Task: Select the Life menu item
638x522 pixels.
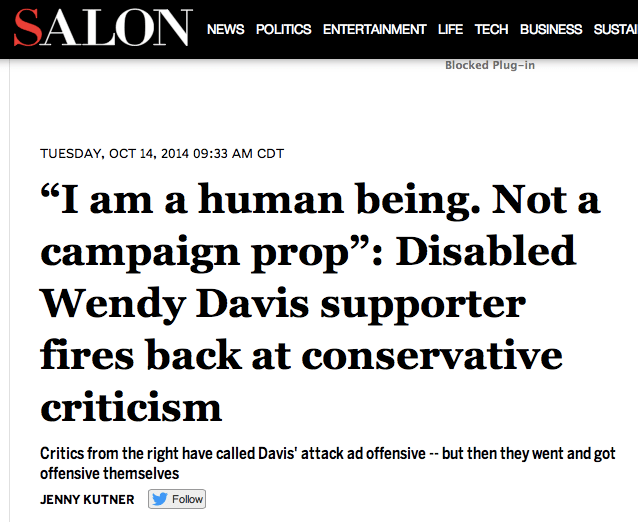Action: click(450, 30)
